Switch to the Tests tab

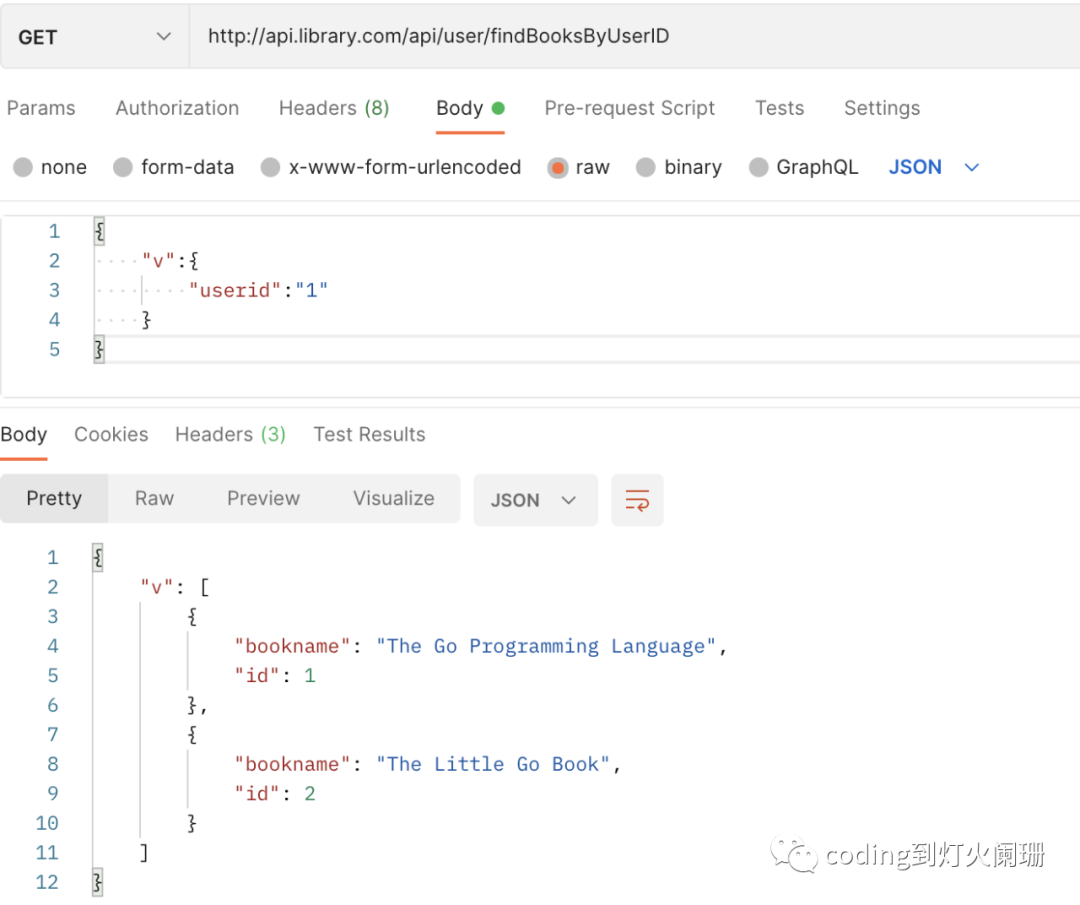click(x=779, y=108)
